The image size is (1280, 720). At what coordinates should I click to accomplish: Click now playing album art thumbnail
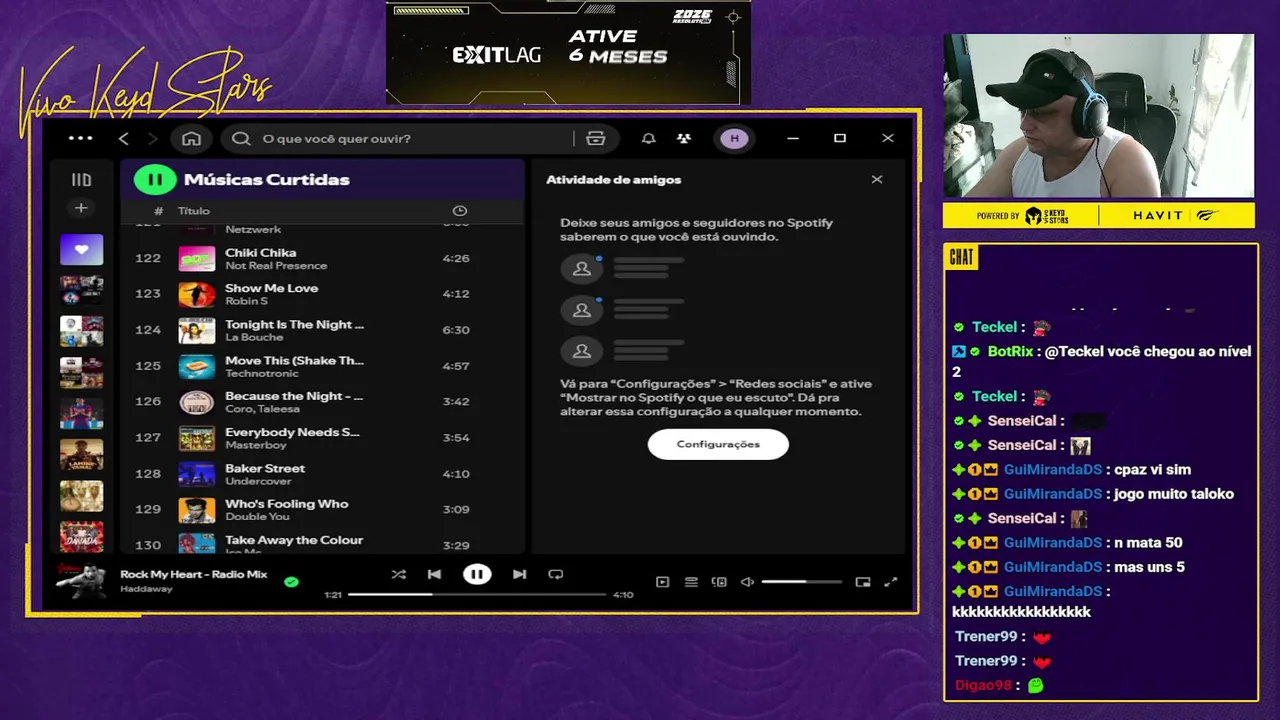[81, 581]
